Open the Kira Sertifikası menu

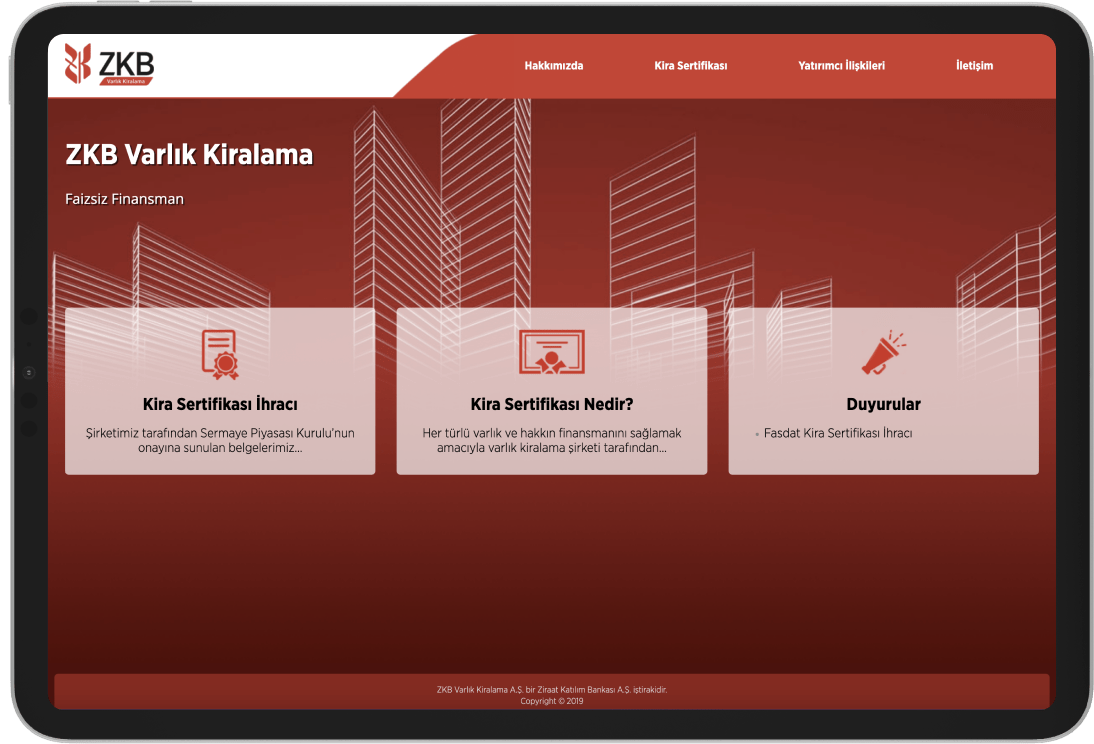coord(691,66)
